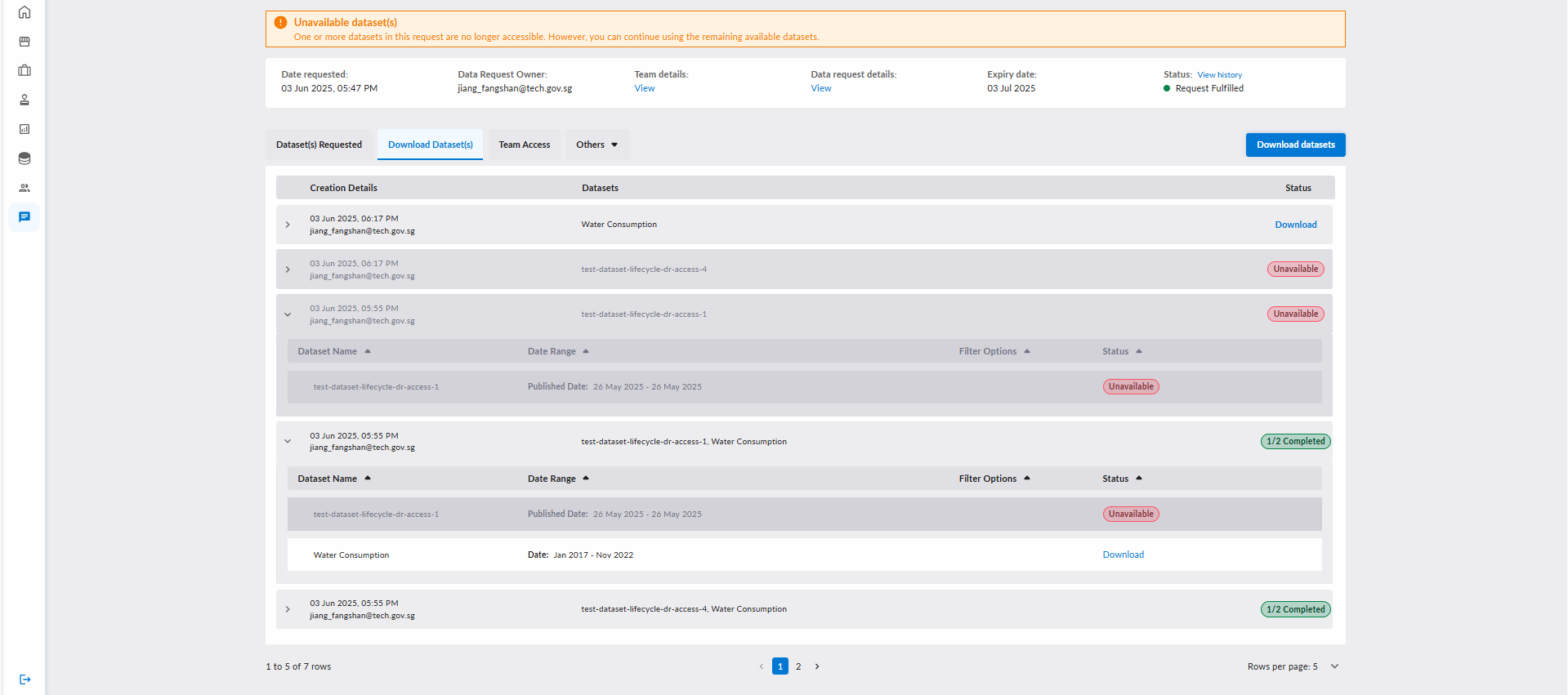This screenshot has width=1568, height=695.
Task: Click the Download datasets button
Action: click(1296, 145)
